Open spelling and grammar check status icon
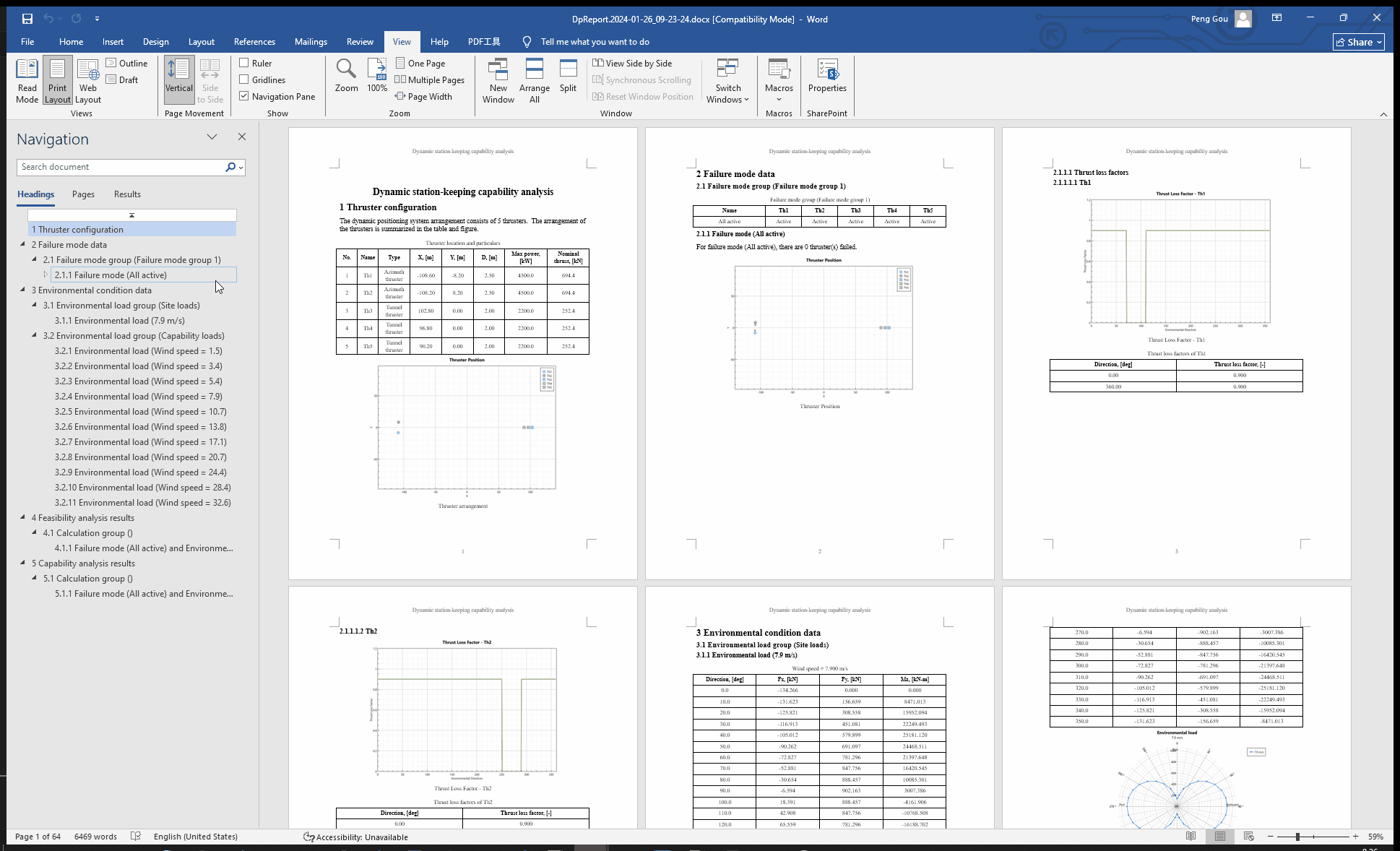The image size is (1400, 851). pyautogui.click(x=135, y=837)
